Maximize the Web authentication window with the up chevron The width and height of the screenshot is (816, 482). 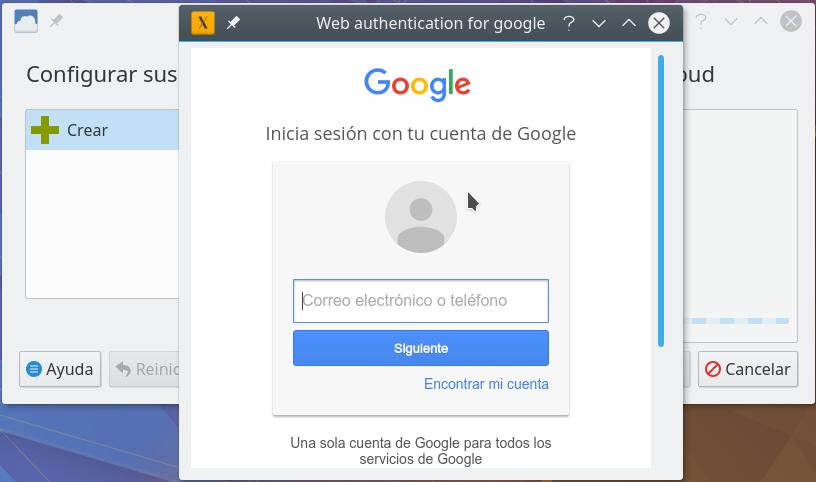coord(629,23)
